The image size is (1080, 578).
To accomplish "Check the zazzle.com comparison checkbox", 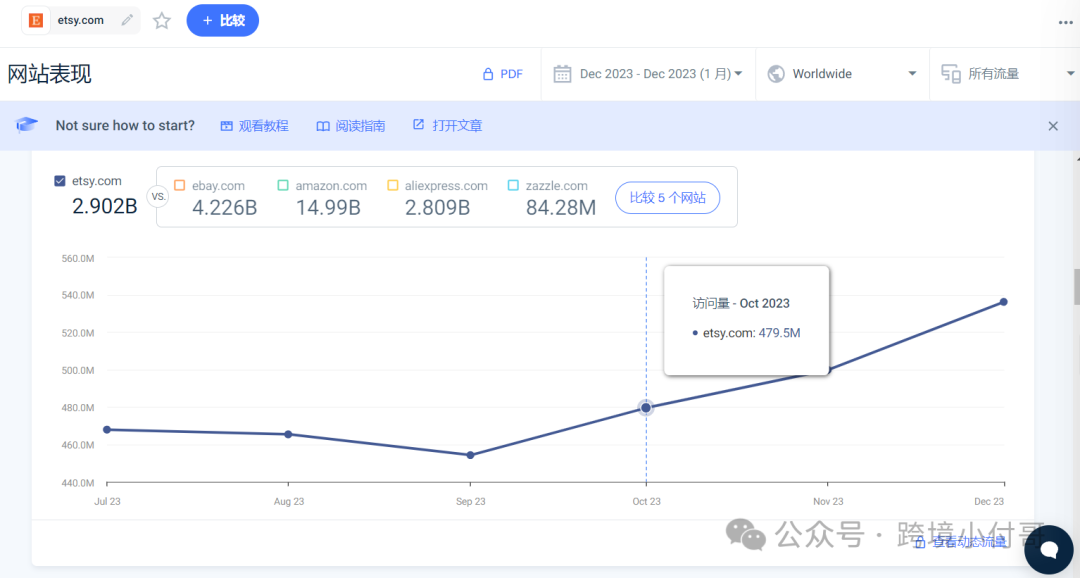I will click(x=513, y=185).
